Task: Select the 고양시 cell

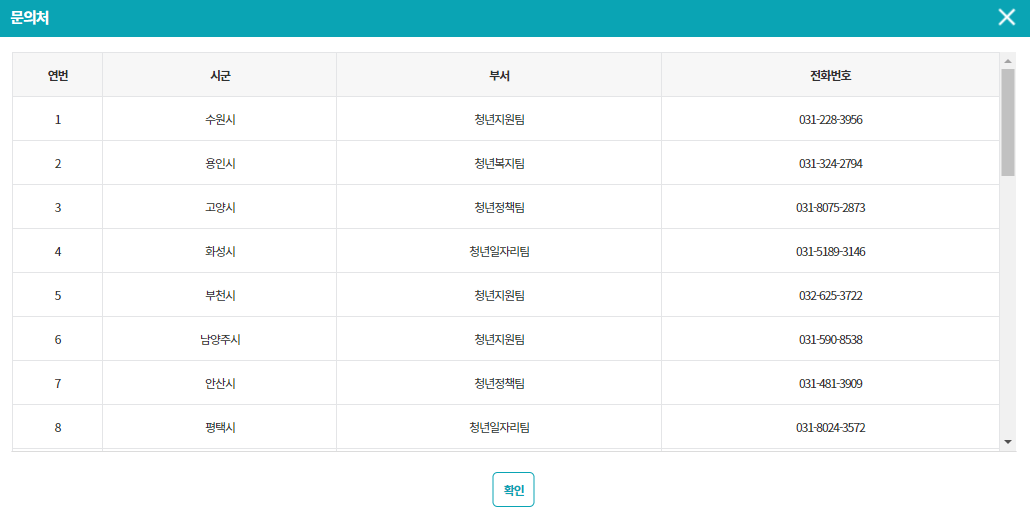Action: tap(220, 208)
